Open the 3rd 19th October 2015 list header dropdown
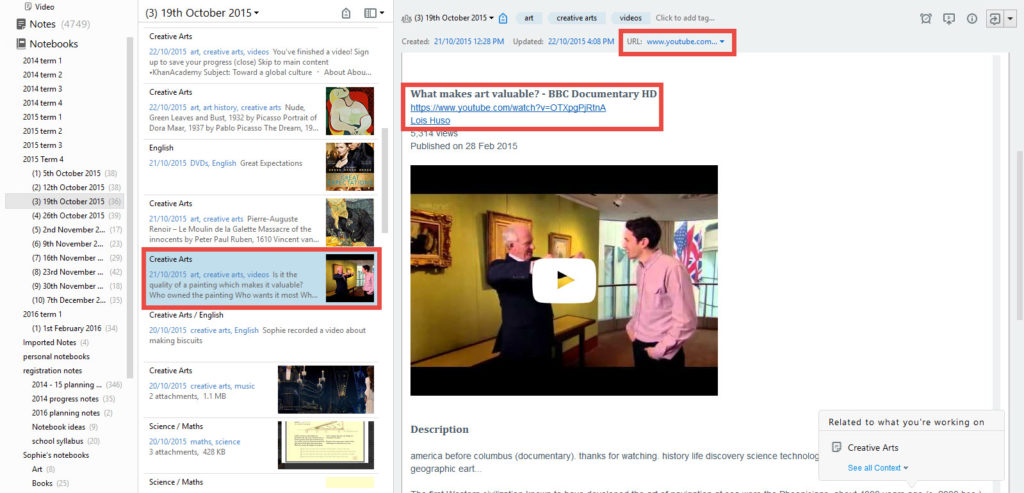Image resolution: width=1024 pixels, height=493 pixels. coord(202,13)
